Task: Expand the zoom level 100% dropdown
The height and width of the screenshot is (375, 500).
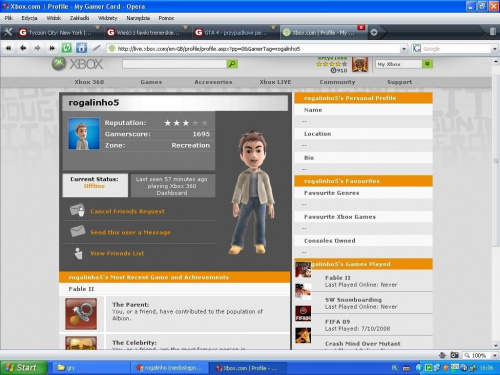Action: click(495, 355)
